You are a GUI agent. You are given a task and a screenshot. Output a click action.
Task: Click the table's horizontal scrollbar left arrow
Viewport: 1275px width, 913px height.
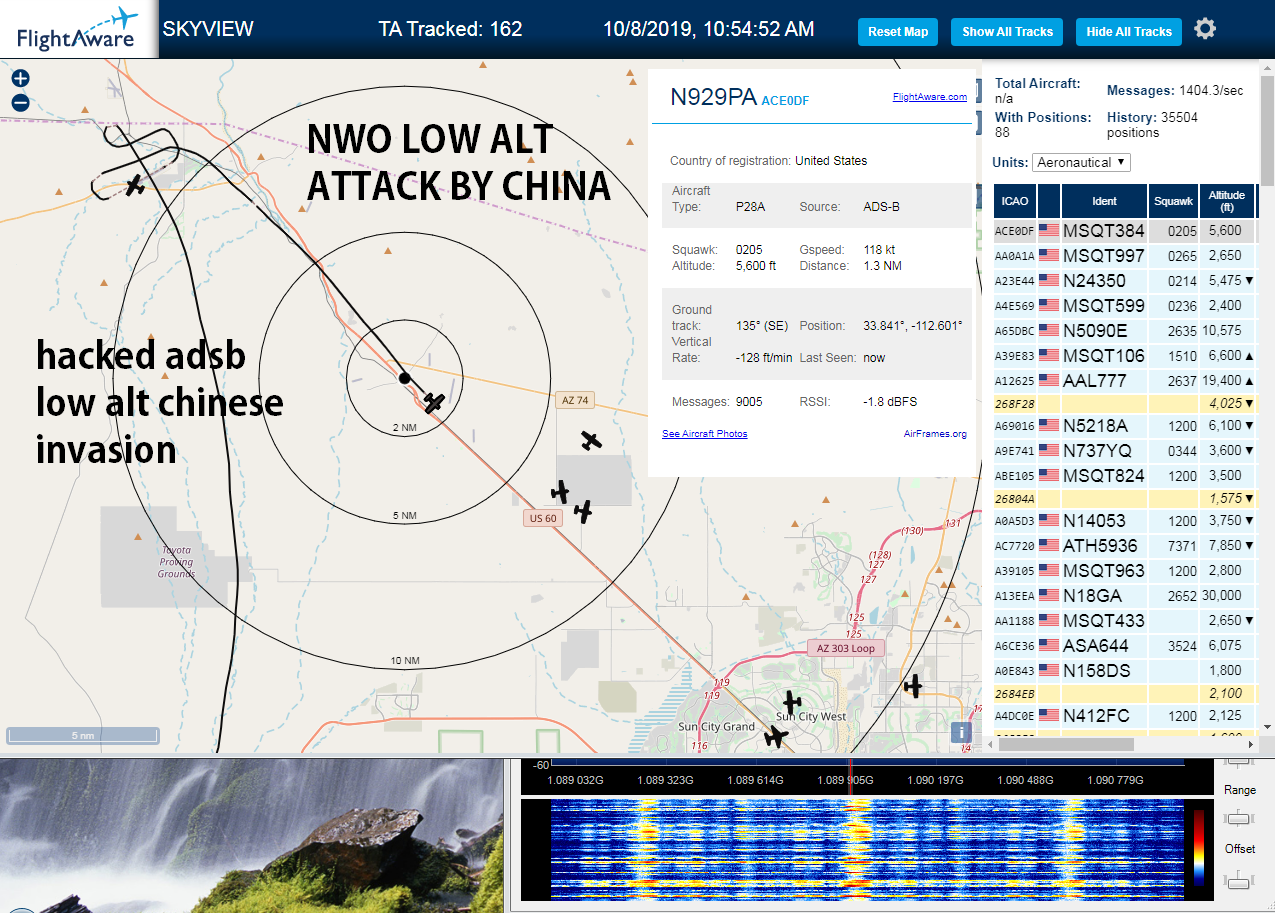(x=993, y=744)
